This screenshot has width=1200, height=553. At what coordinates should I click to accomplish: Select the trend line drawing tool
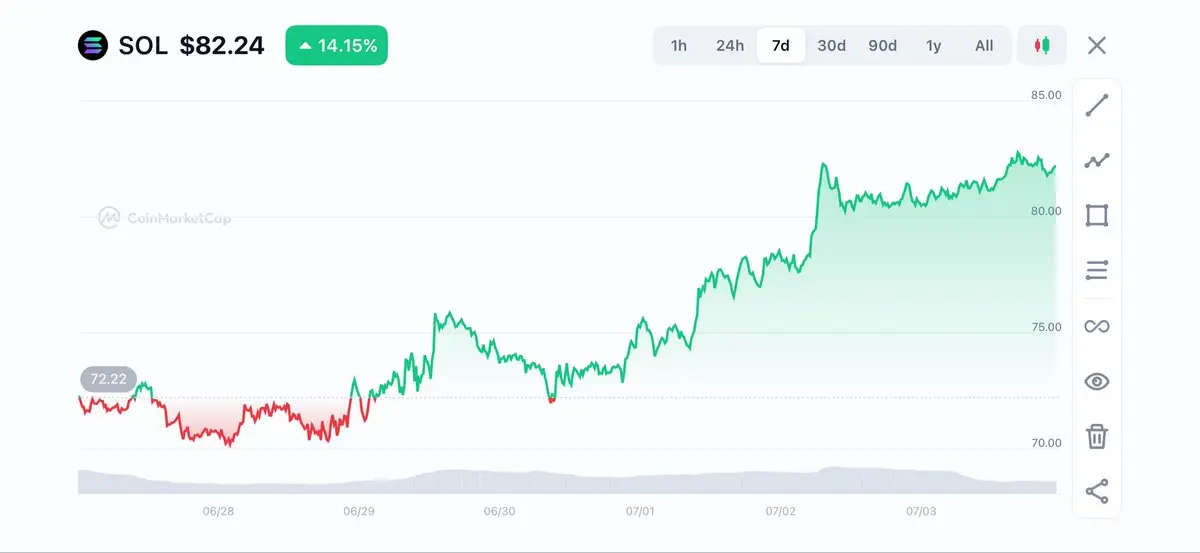pyautogui.click(x=1097, y=105)
